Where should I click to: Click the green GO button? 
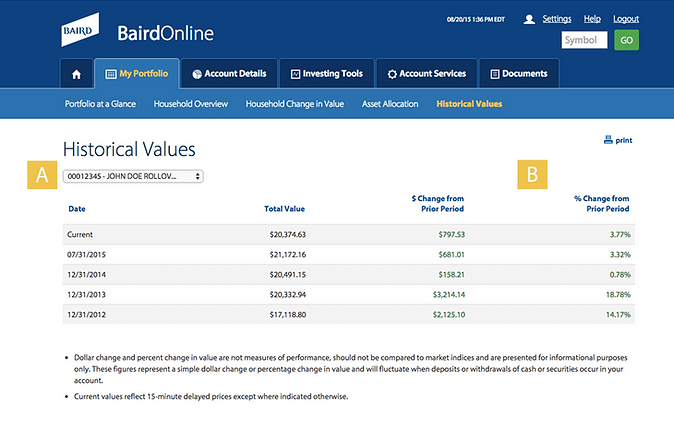[x=626, y=40]
